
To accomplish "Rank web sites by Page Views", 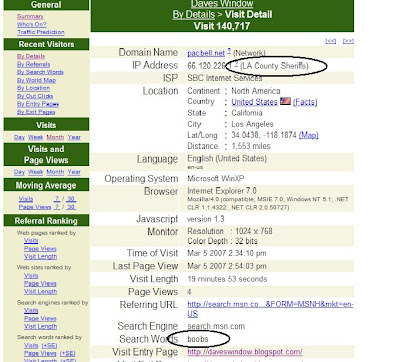I will [x=40, y=284].
